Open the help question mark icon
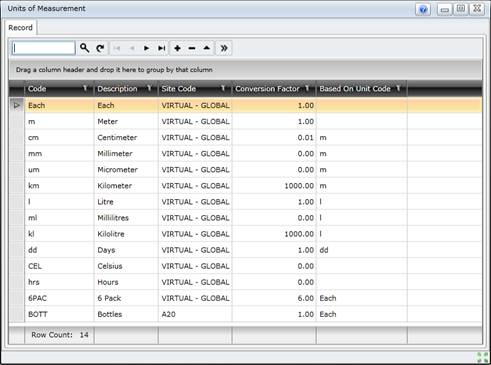This screenshot has width=491, height=365. coord(423,9)
